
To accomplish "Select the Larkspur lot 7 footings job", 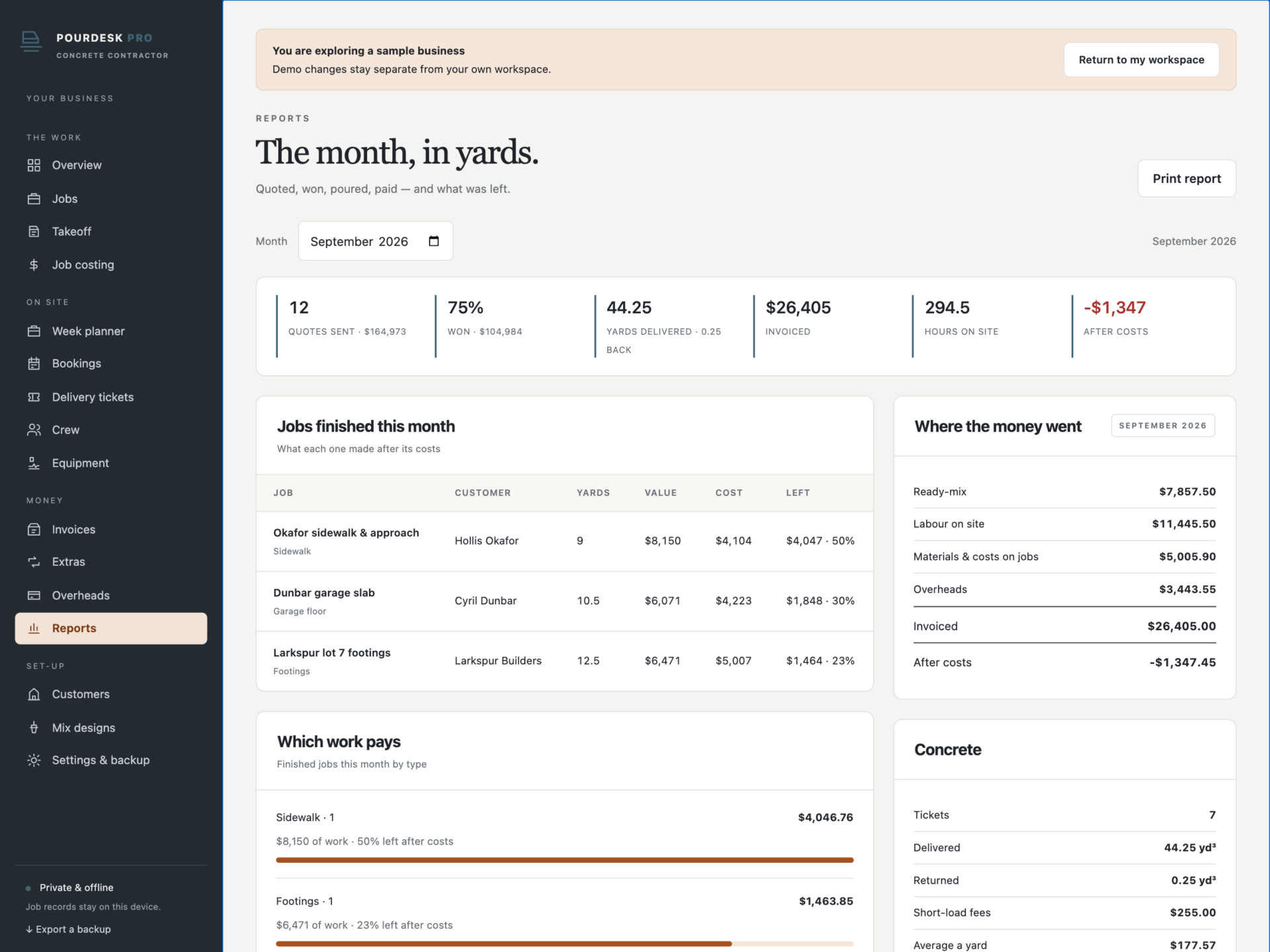I will pyautogui.click(x=564, y=661).
